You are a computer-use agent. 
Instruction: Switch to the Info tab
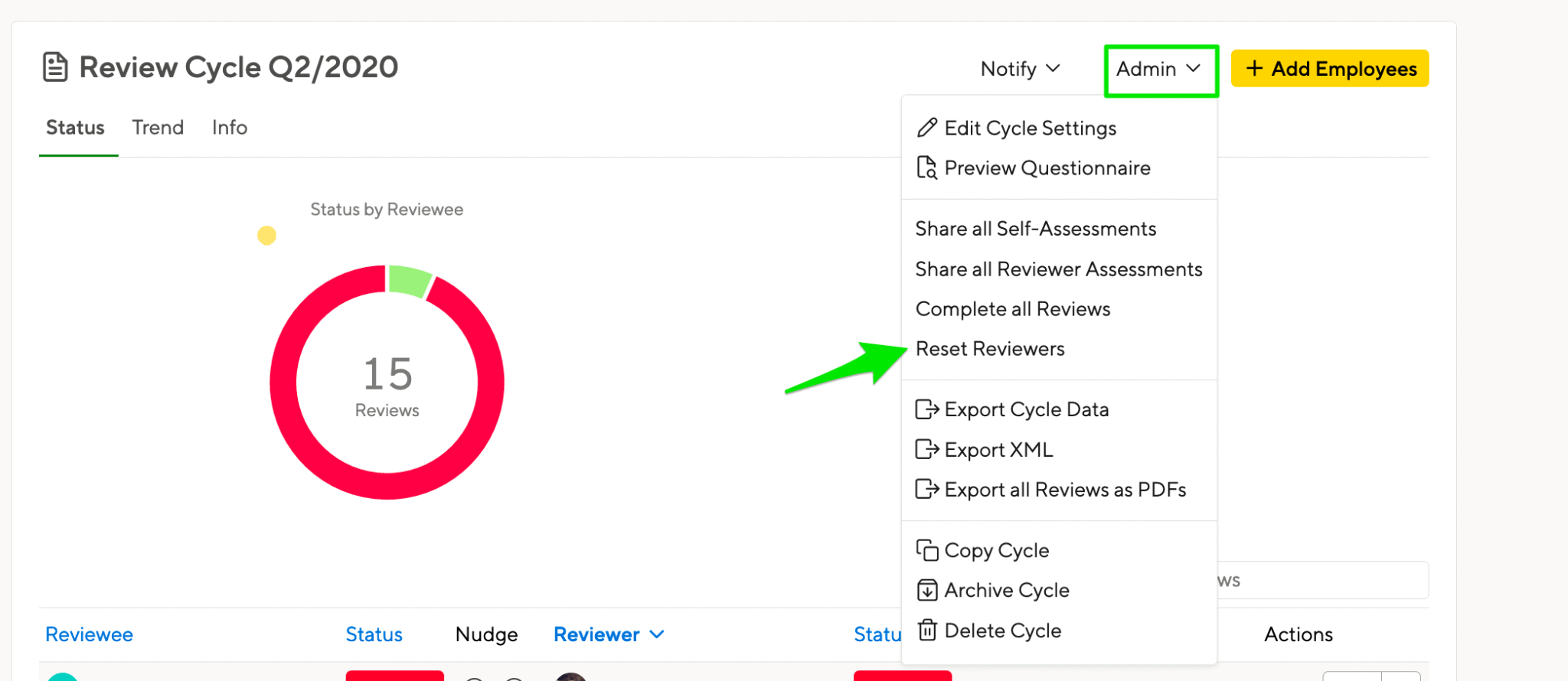(x=229, y=127)
